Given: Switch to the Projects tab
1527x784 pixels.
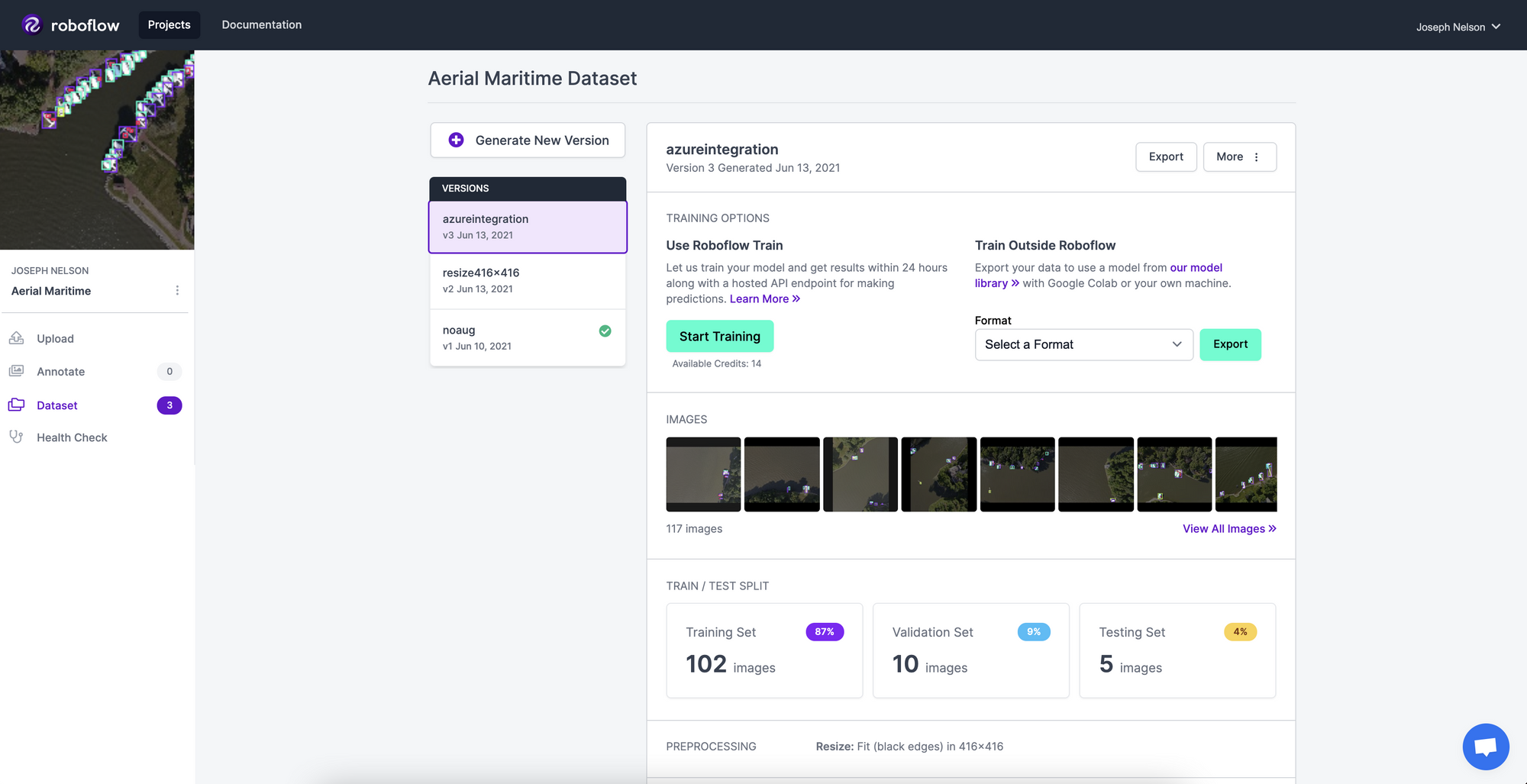Looking at the screenshot, I should coord(169,24).
